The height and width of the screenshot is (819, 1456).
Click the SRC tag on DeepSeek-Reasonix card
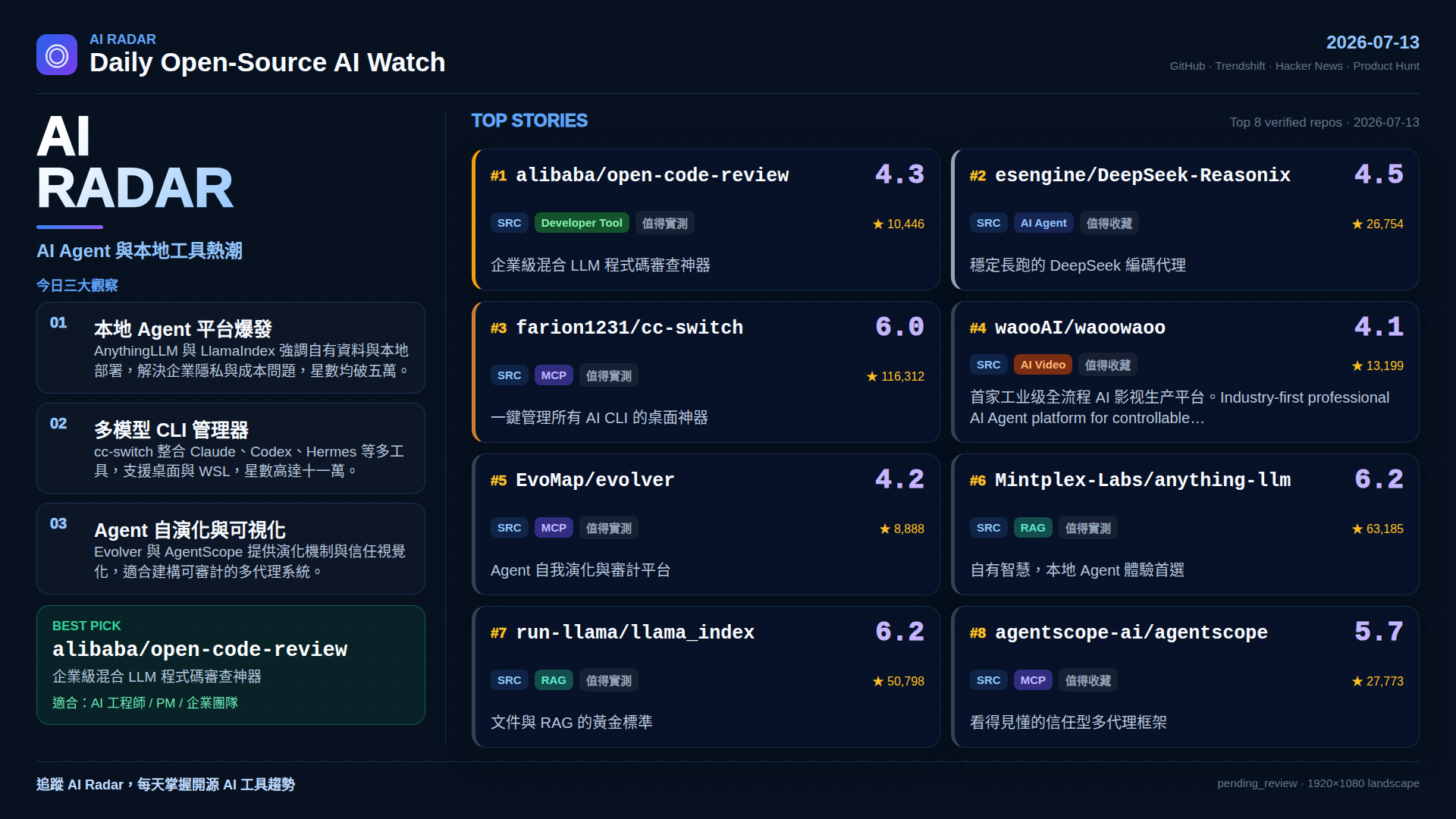pyautogui.click(x=989, y=223)
